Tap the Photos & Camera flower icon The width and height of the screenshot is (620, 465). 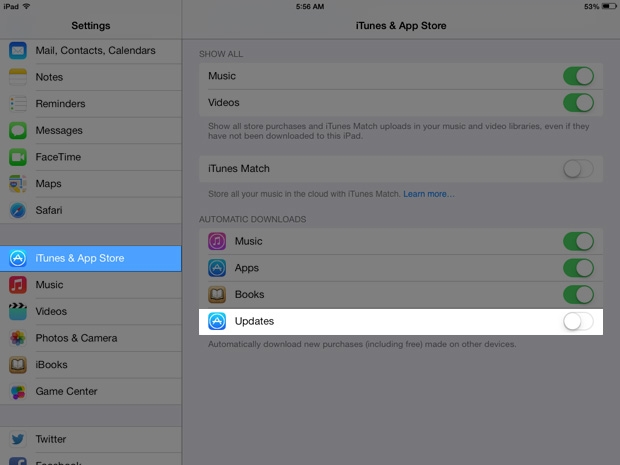tap(18, 338)
